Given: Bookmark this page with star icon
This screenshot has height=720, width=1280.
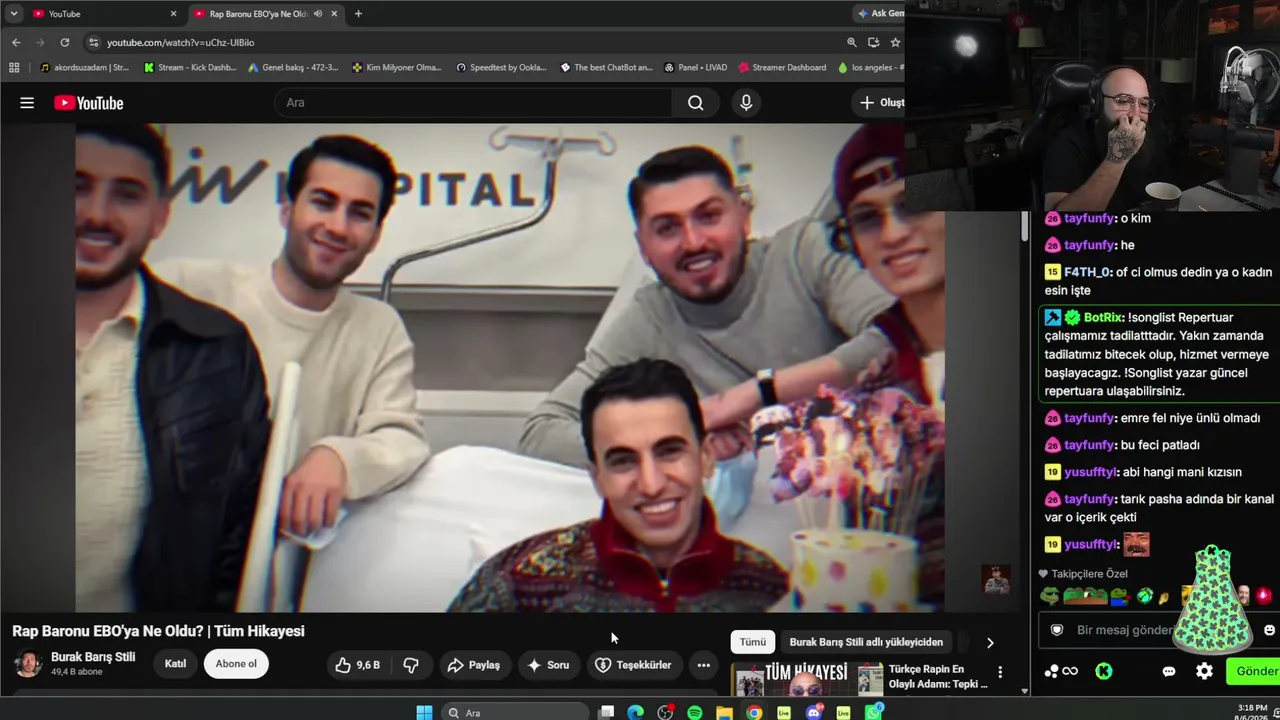Looking at the screenshot, I should pyautogui.click(x=895, y=42).
